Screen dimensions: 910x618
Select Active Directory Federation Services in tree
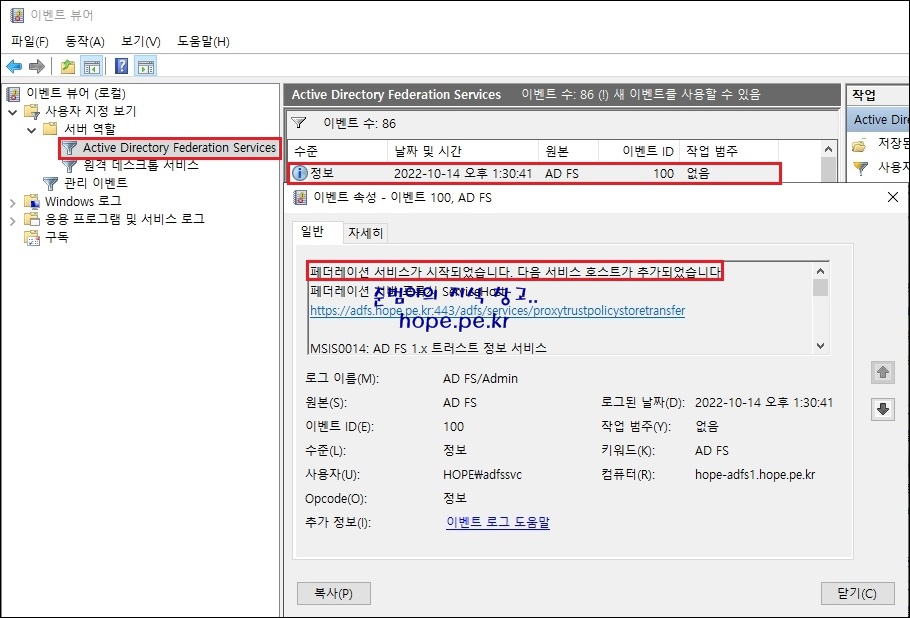[179, 148]
